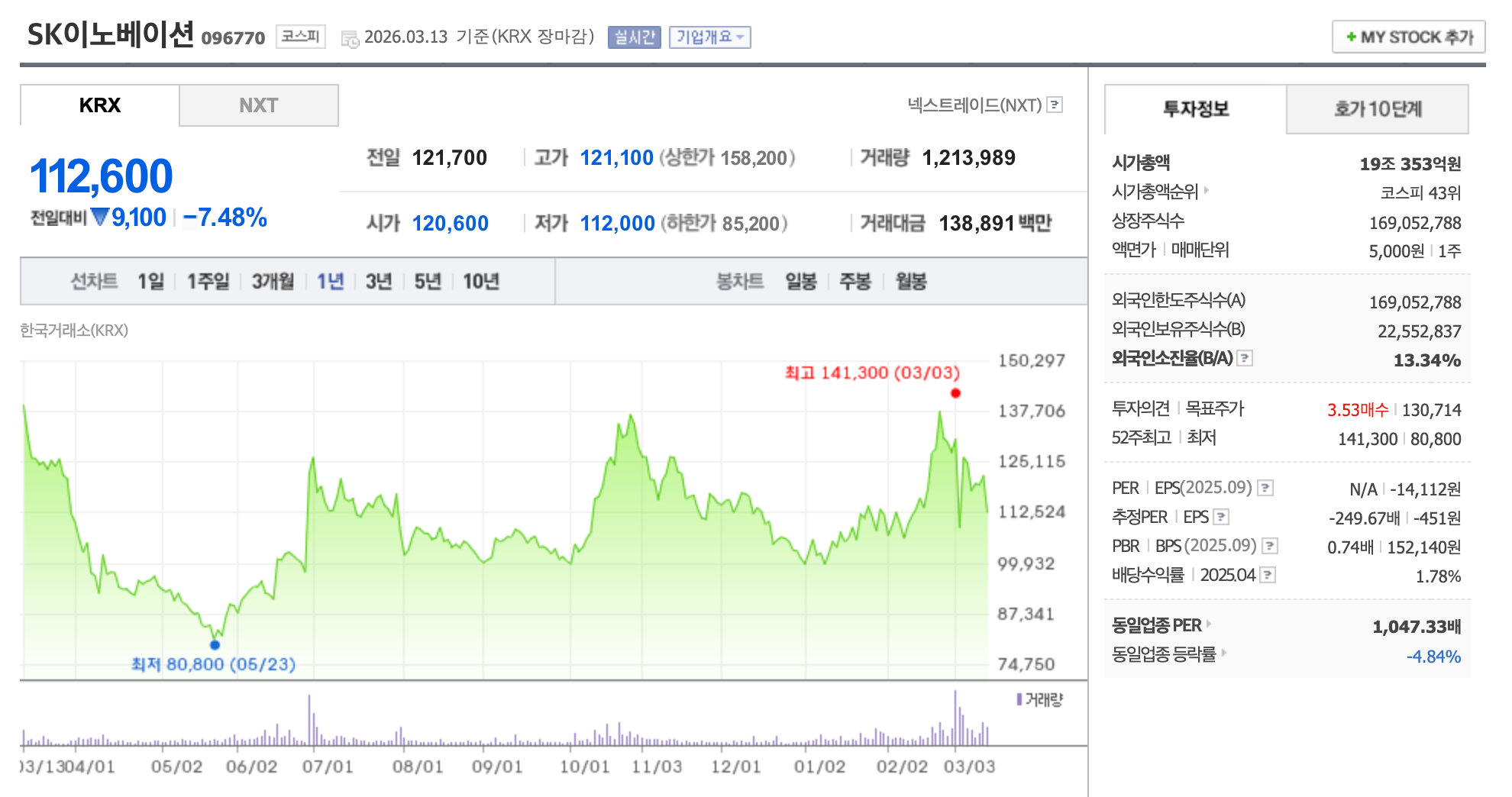Switch to 월봉 candlestick chart
This screenshot has width=1512, height=797.
click(x=911, y=282)
